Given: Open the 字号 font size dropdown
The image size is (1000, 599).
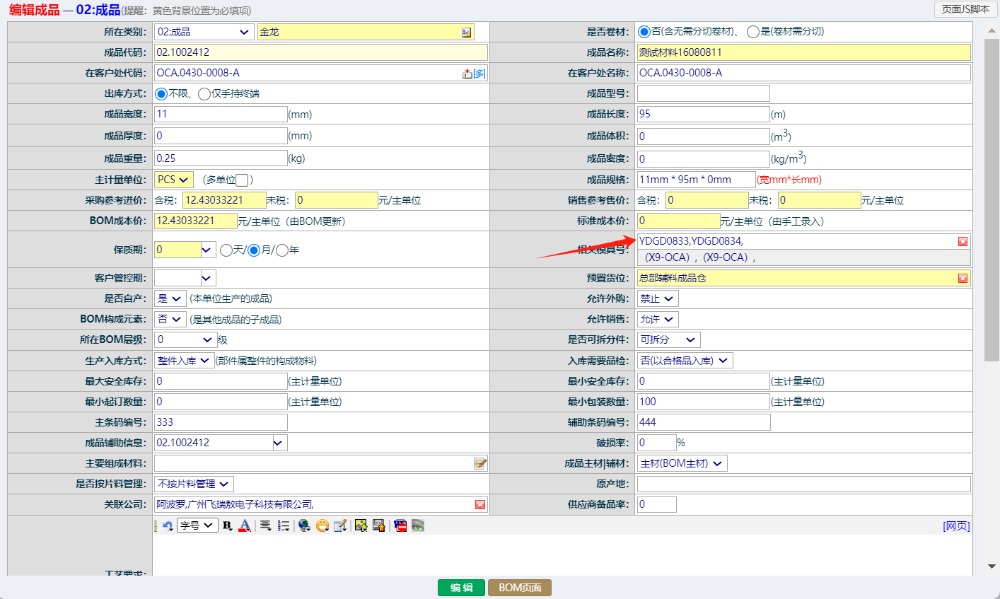Looking at the screenshot, I should click(x=197, y=525).
